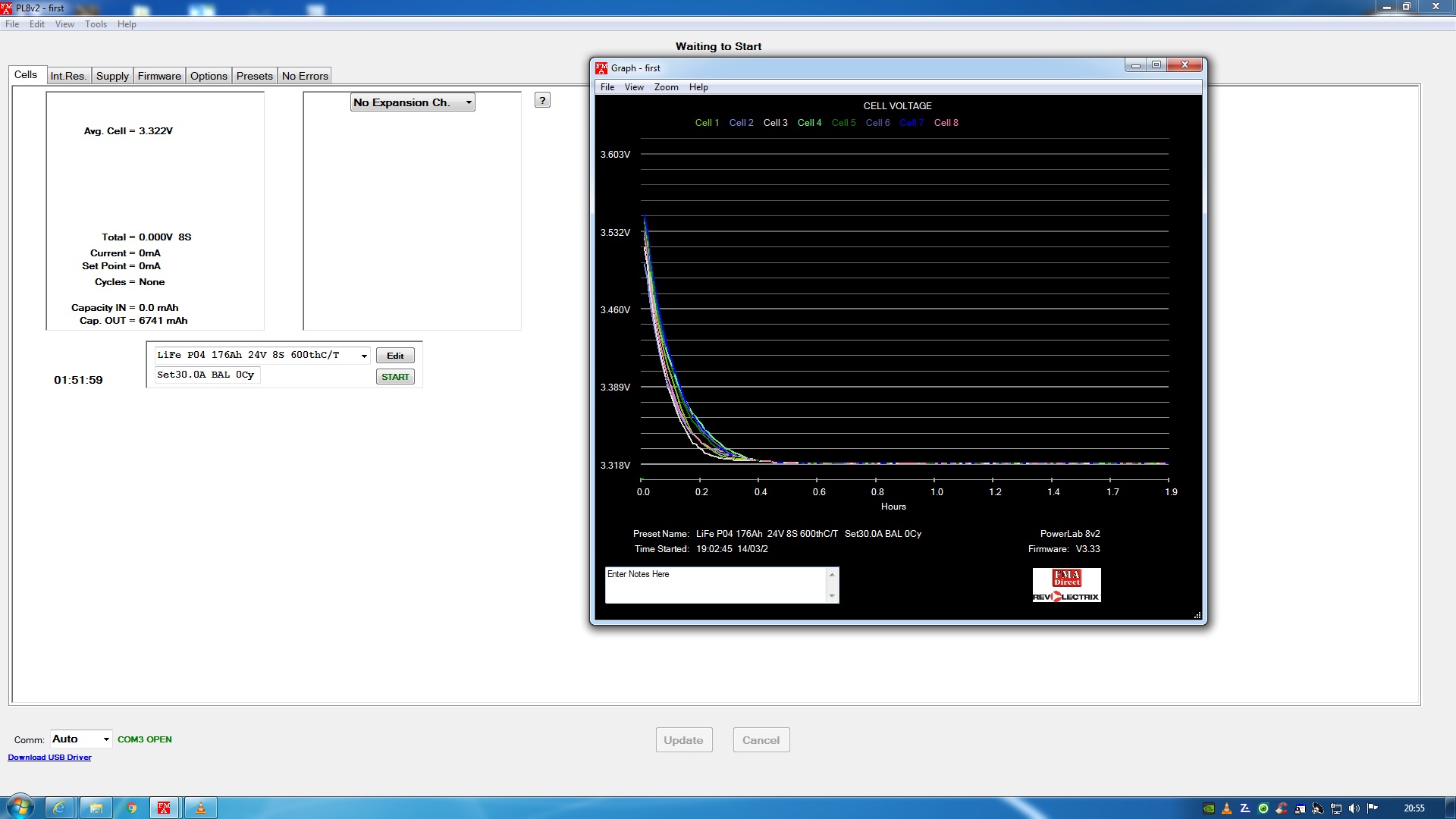
Task: Click the Download USB Driver link
Action: 49,758
